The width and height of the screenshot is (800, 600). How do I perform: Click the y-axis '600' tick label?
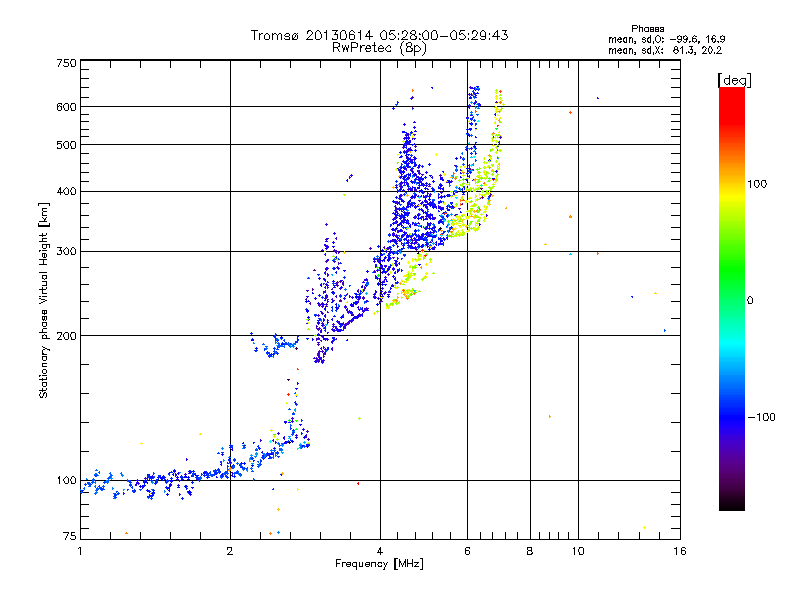[66, 107]
